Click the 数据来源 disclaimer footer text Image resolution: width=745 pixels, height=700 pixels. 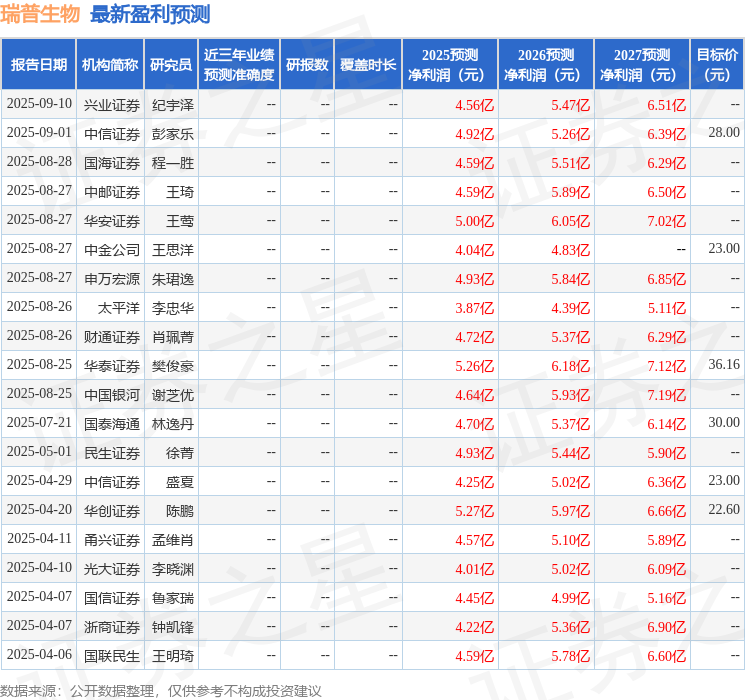click(x=161, y=691)
